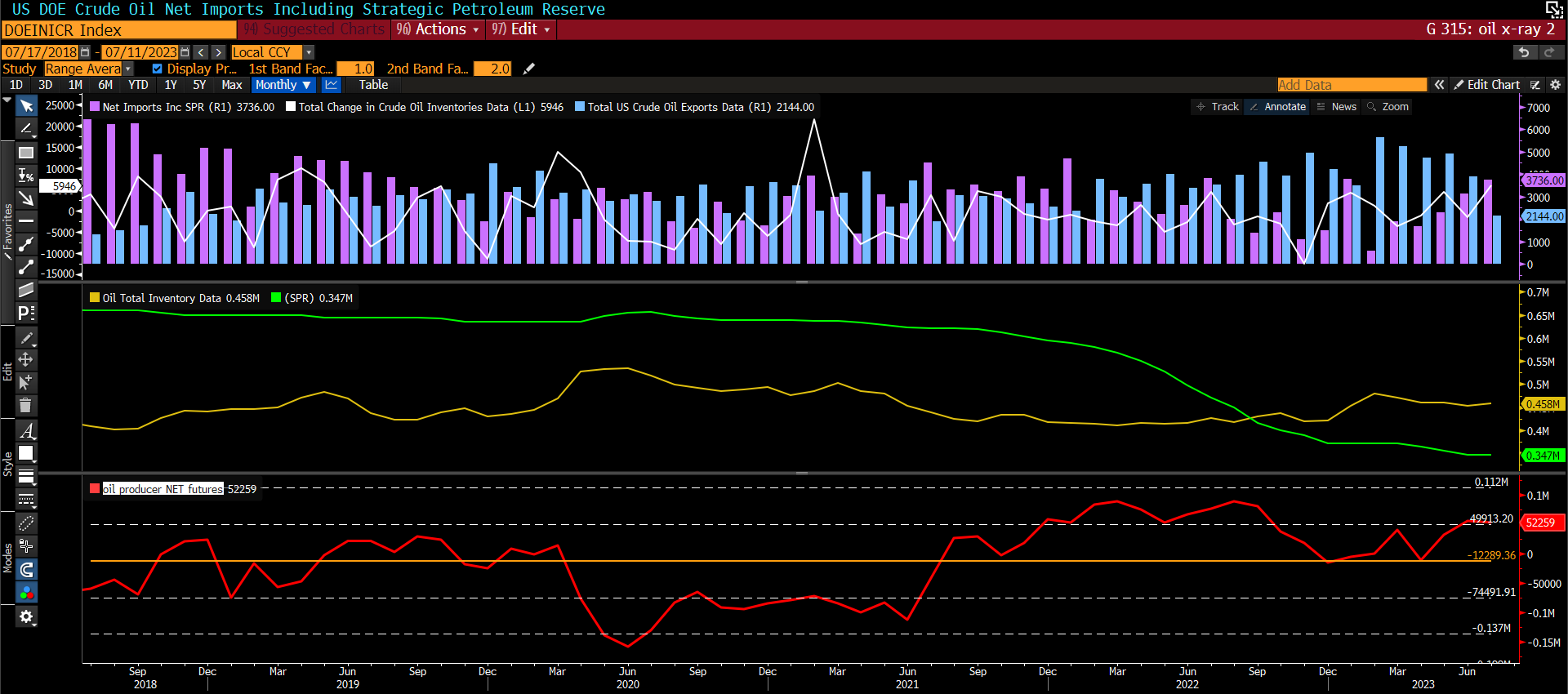
Task: Select the 5Y time range
Action: click(x=199, y=85)
